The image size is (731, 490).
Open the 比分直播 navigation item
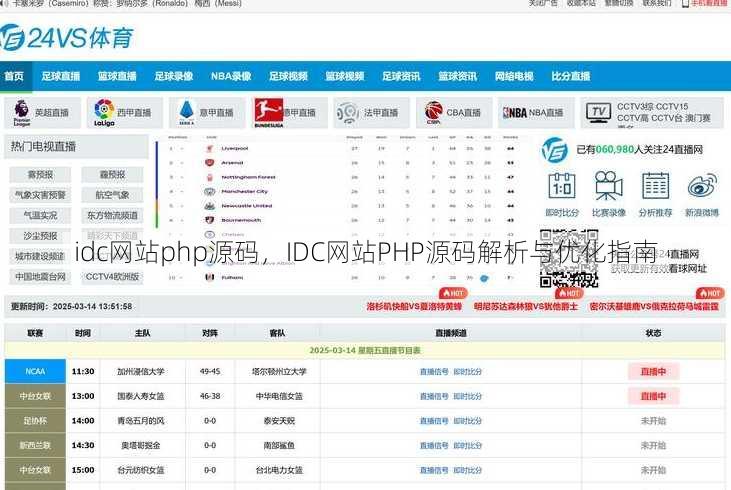point(571,76)
